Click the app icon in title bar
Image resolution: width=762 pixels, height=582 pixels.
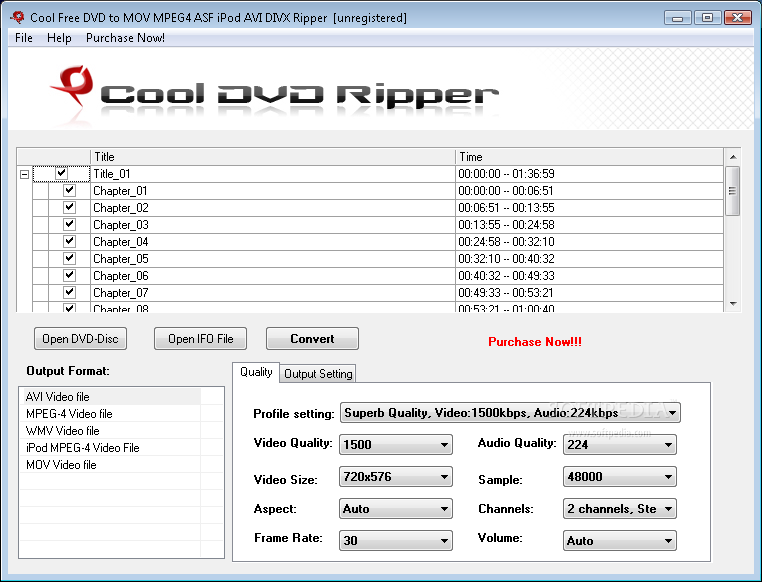(x=17, y=17)
